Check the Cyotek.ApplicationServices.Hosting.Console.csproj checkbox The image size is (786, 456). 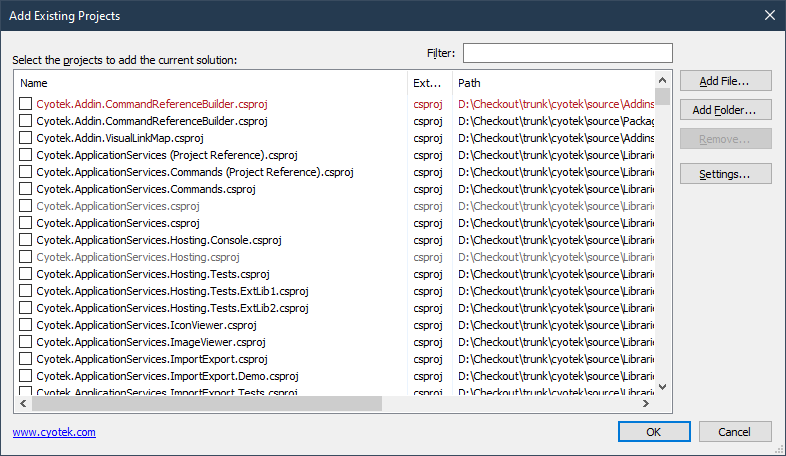click(x=26, y=240)
